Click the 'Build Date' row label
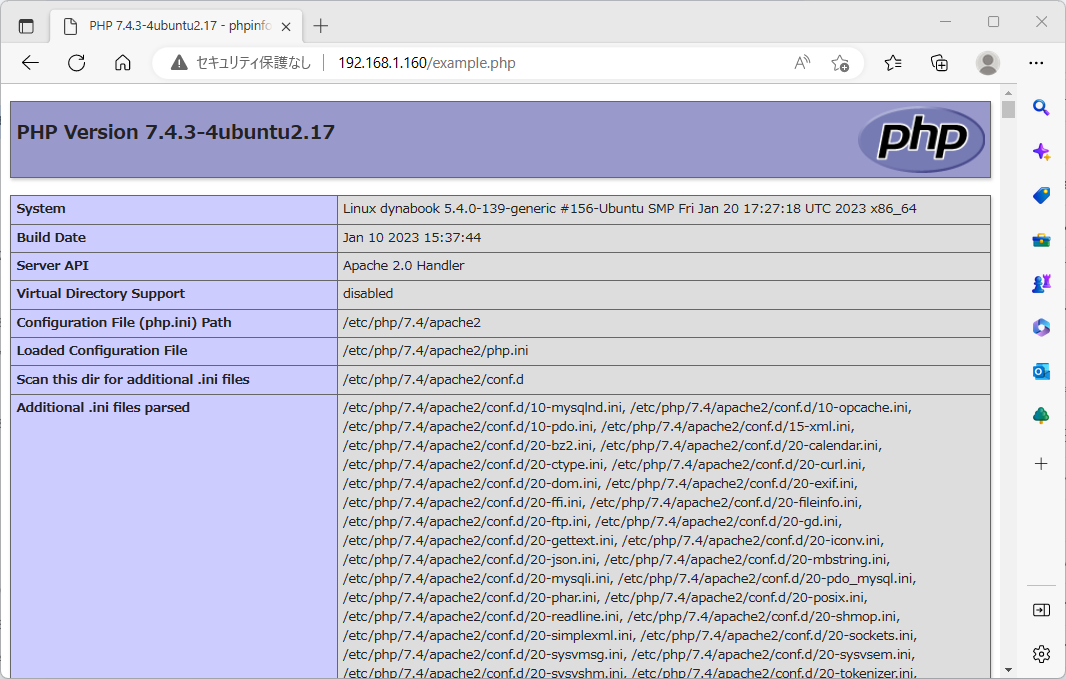1066x679 pixels. pos(51,238)
